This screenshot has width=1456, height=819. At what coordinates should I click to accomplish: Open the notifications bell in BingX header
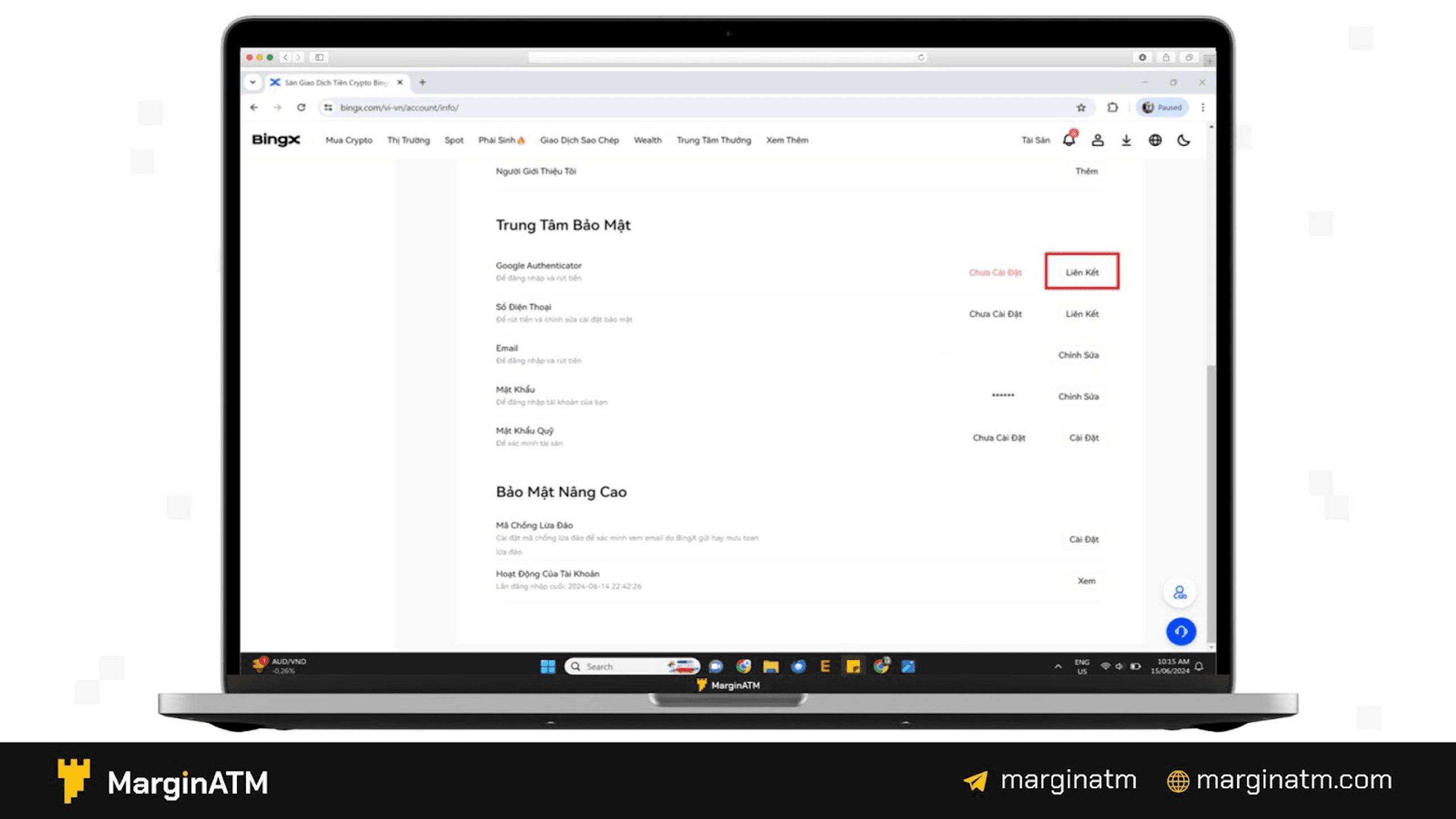1069,140
